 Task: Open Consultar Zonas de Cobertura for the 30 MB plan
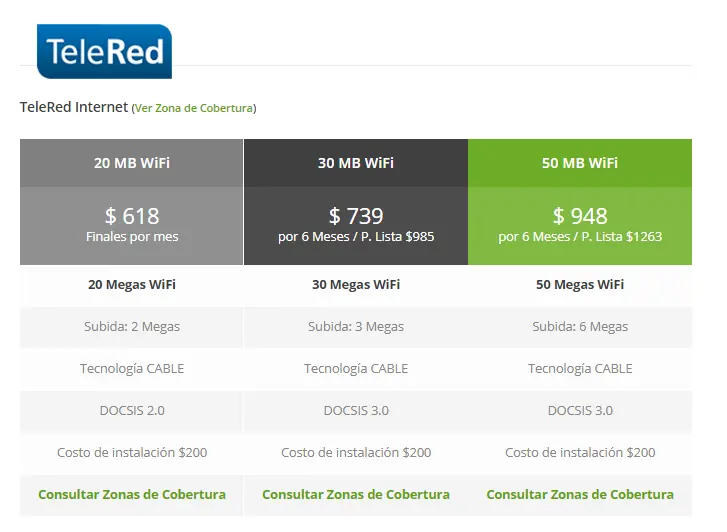pos(356,494)
